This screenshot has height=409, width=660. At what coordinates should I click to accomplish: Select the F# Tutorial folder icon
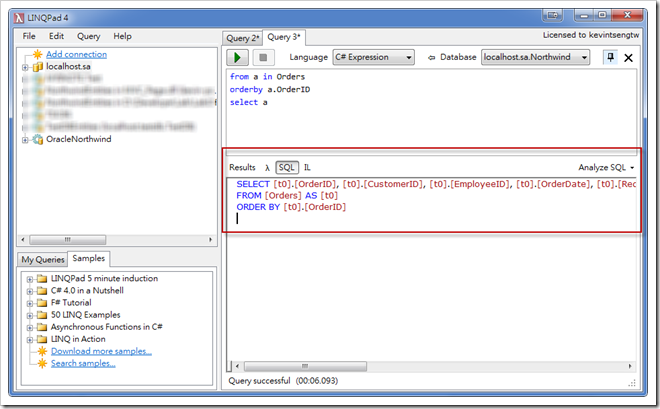tap(42, 303)
